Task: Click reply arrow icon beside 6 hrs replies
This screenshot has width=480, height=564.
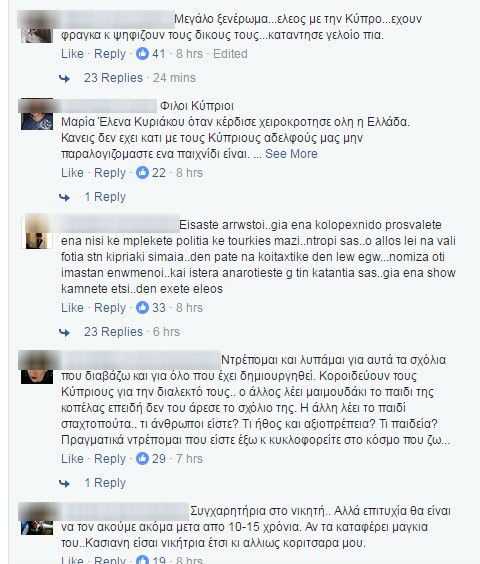Action: (x=64, y=332)
